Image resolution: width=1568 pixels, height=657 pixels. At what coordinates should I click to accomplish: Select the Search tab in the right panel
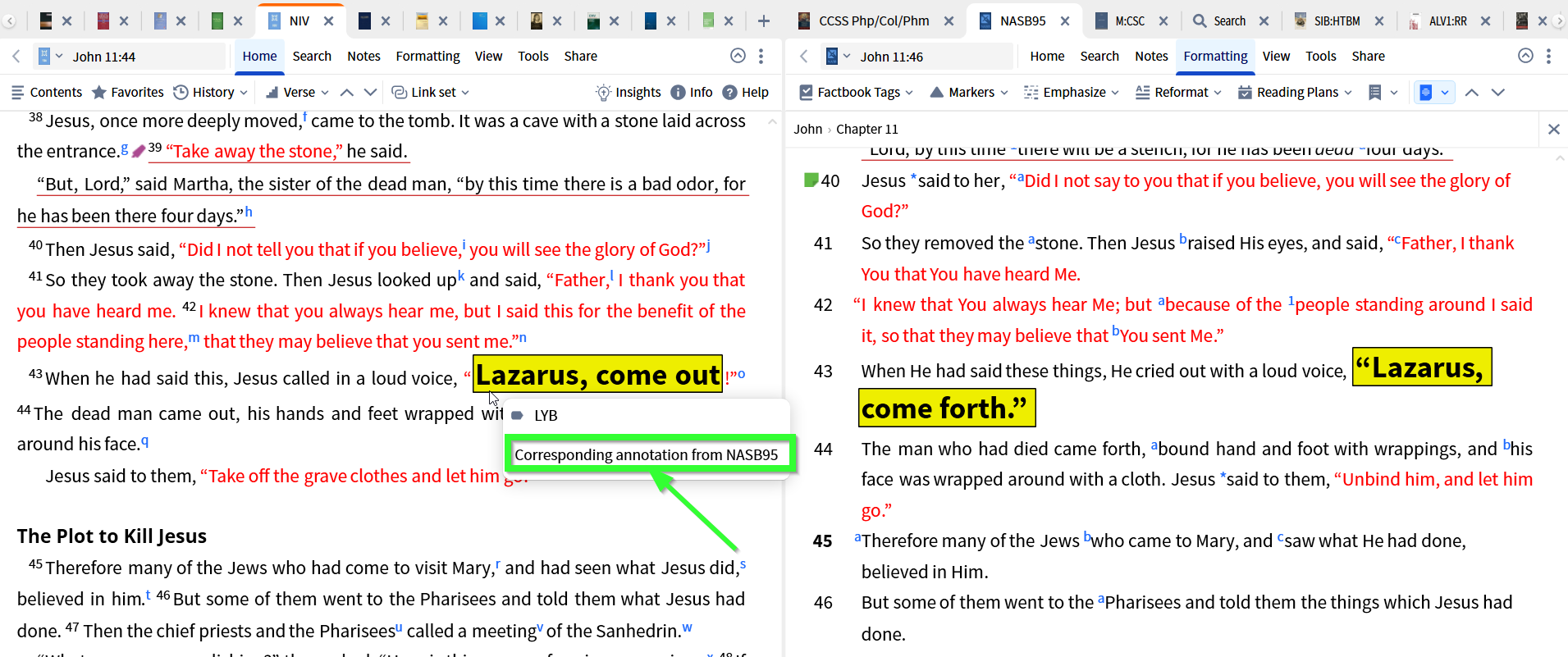pos(1220,21)
